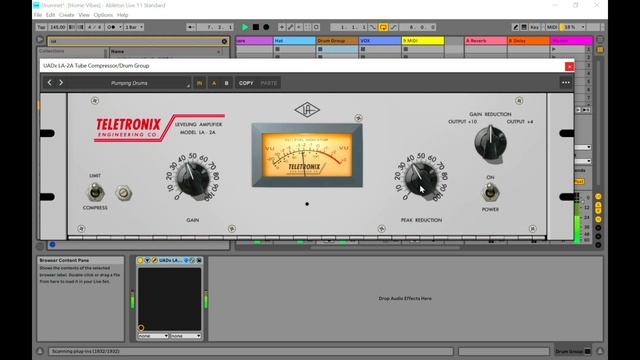Toggle the yellow Loop switch
Screen dimensions: 640x360
383,27
